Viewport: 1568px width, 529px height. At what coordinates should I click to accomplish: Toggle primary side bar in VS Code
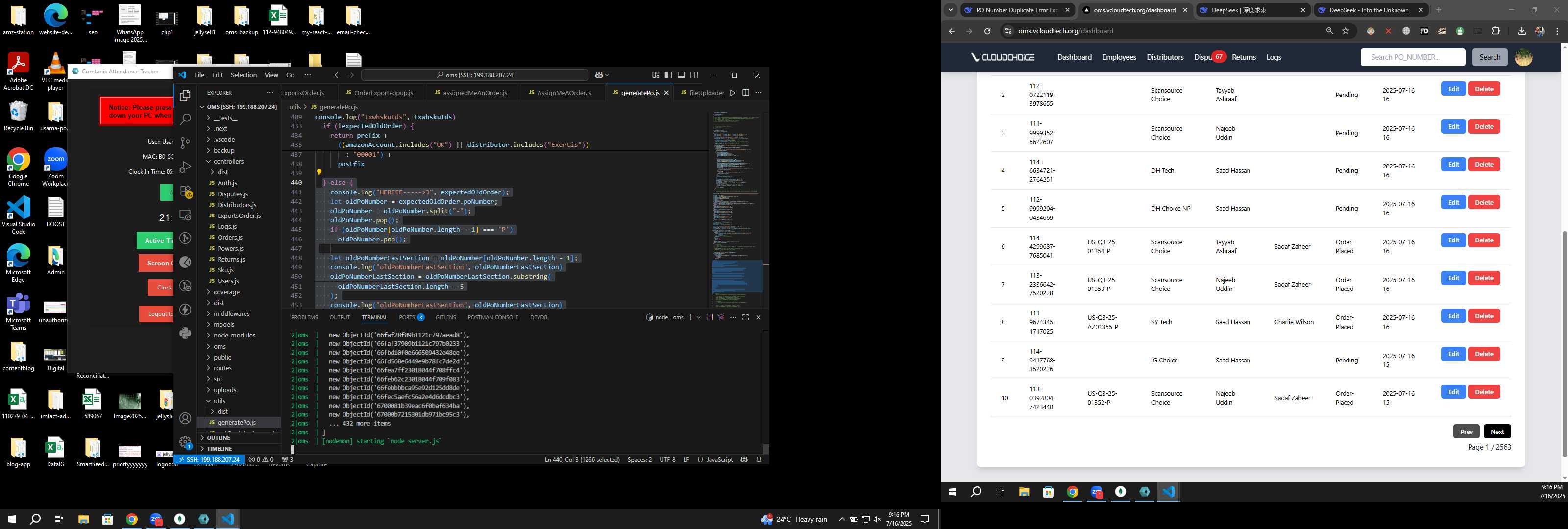coord(668,75)
